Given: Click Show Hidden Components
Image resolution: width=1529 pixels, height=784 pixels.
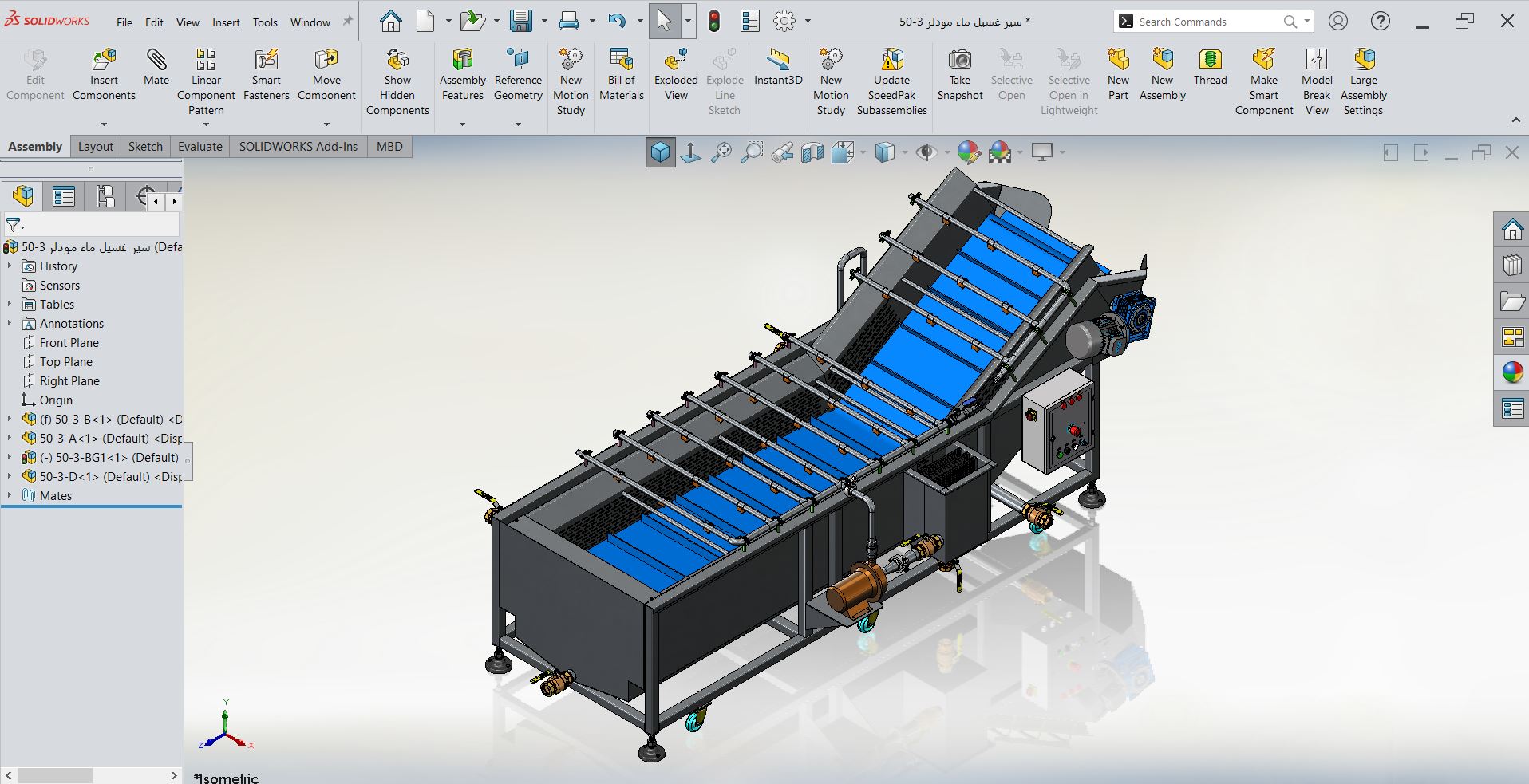Looking at the screenshot, I should tap(397, 81).
